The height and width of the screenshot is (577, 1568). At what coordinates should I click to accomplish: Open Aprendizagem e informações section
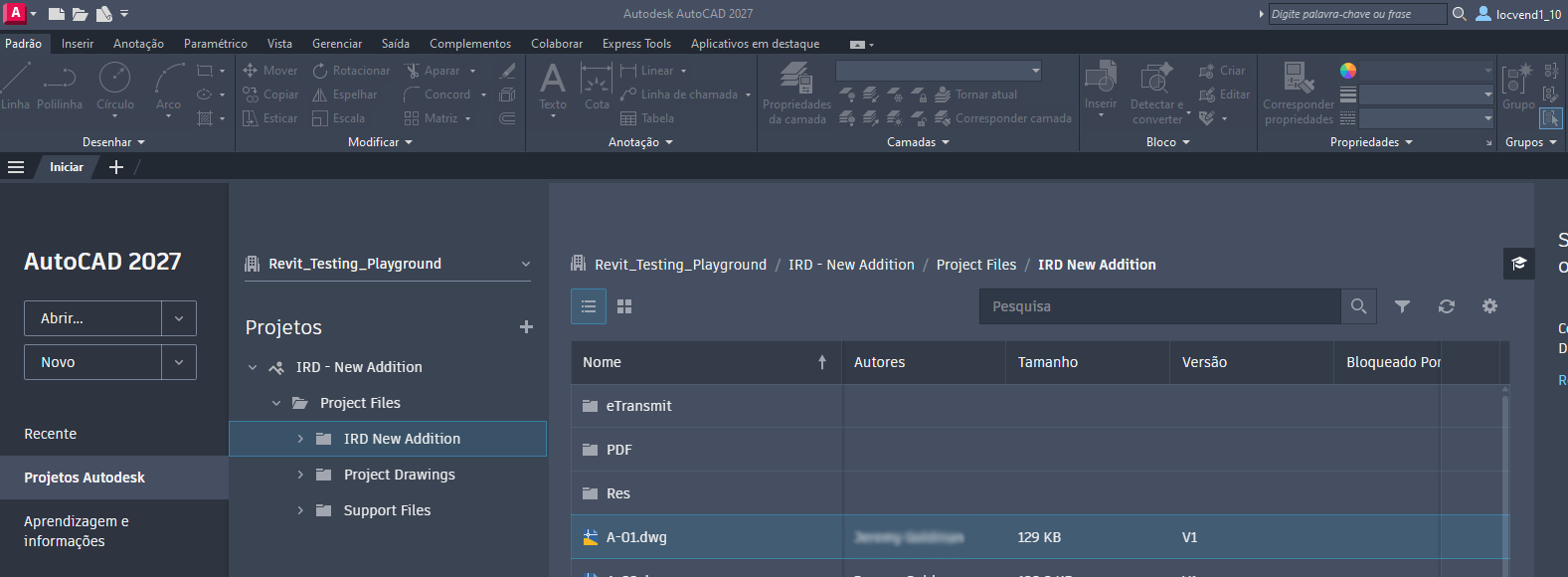pos(77,531)
